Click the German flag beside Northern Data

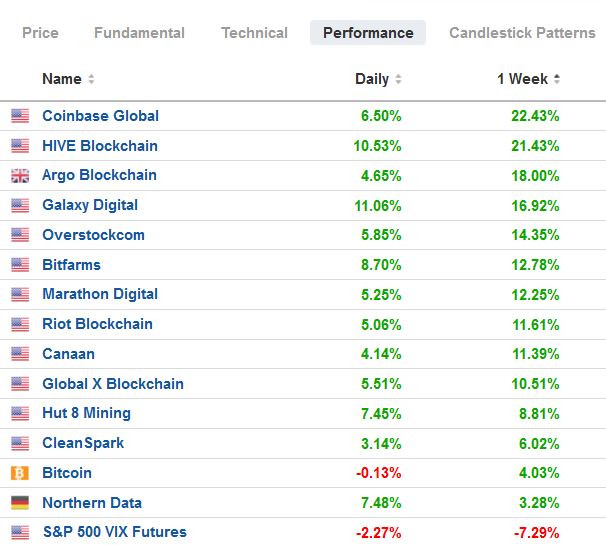[x=20, y=503]
